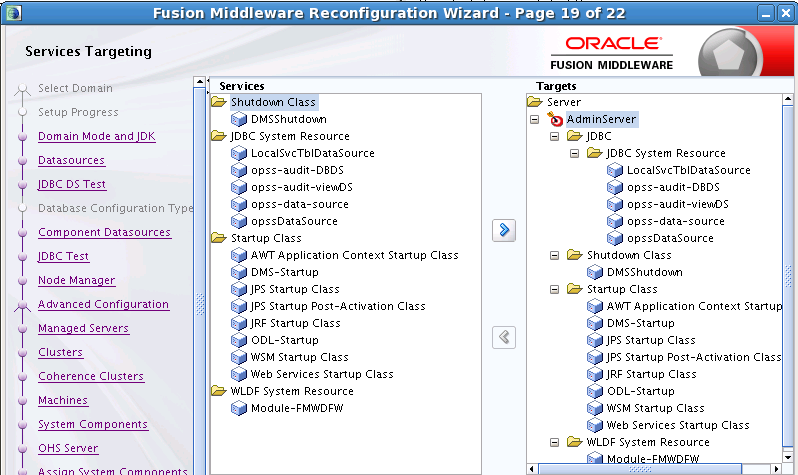Click the Startup Class folder icon in Targets
Image resolution: width=798 pixels, height=475 pixels.
pyautogui.click(x=575, y=289)
